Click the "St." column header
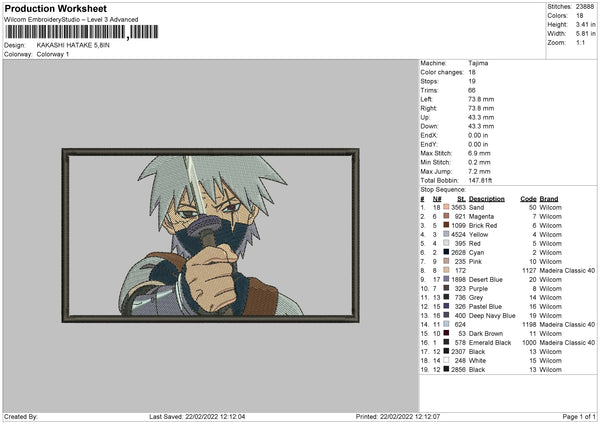The image size is (600, 424). [461, 199]
